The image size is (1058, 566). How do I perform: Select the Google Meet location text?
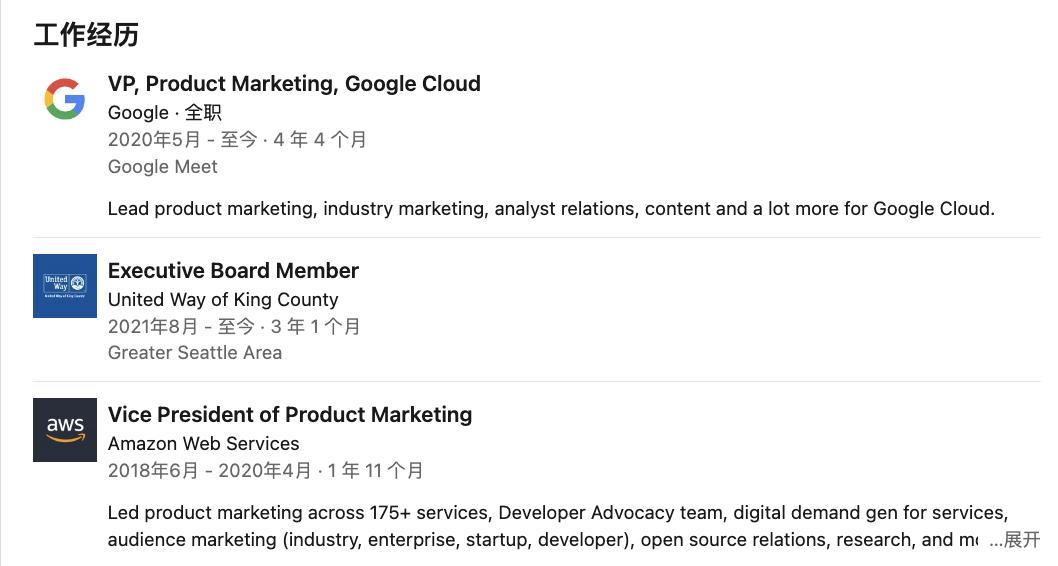pos(163,167)
